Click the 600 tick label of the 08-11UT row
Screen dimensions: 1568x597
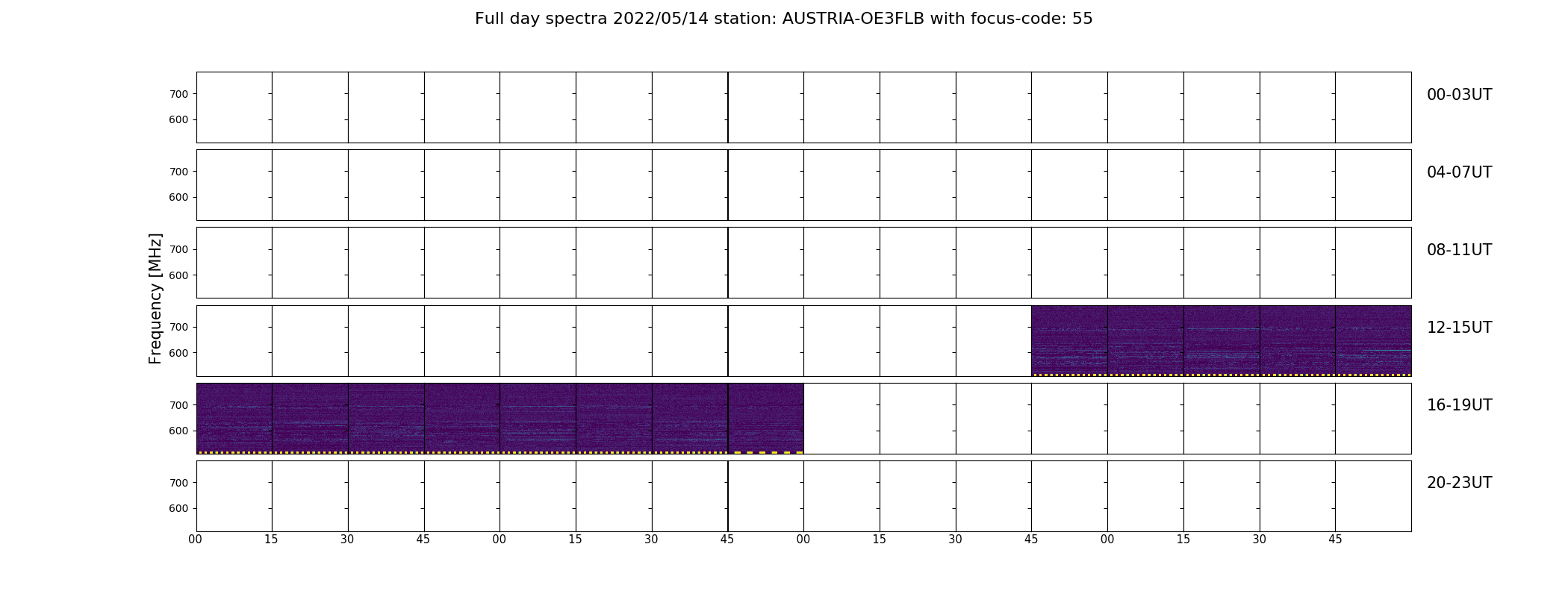pyautogui.click(x=178, y=275)
